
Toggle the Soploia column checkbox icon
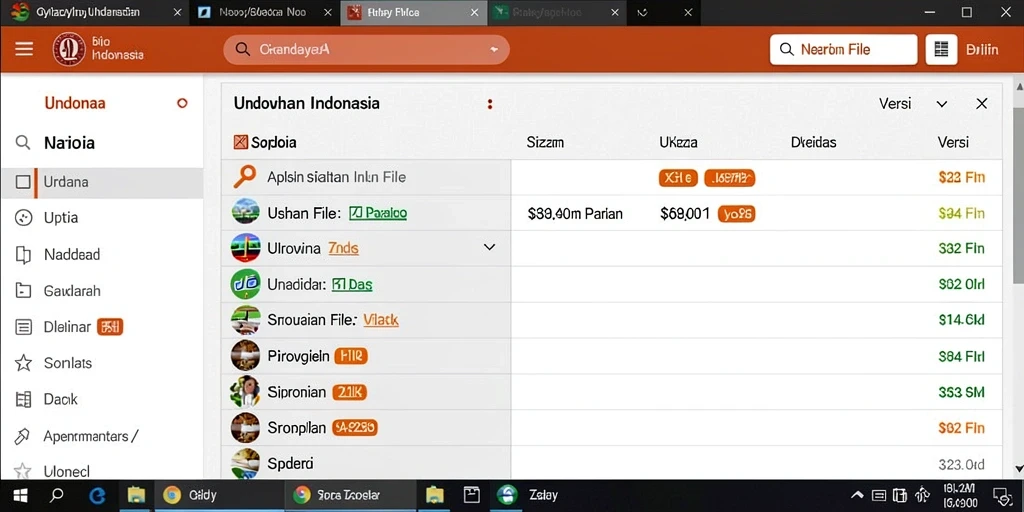tap(240, 142)
